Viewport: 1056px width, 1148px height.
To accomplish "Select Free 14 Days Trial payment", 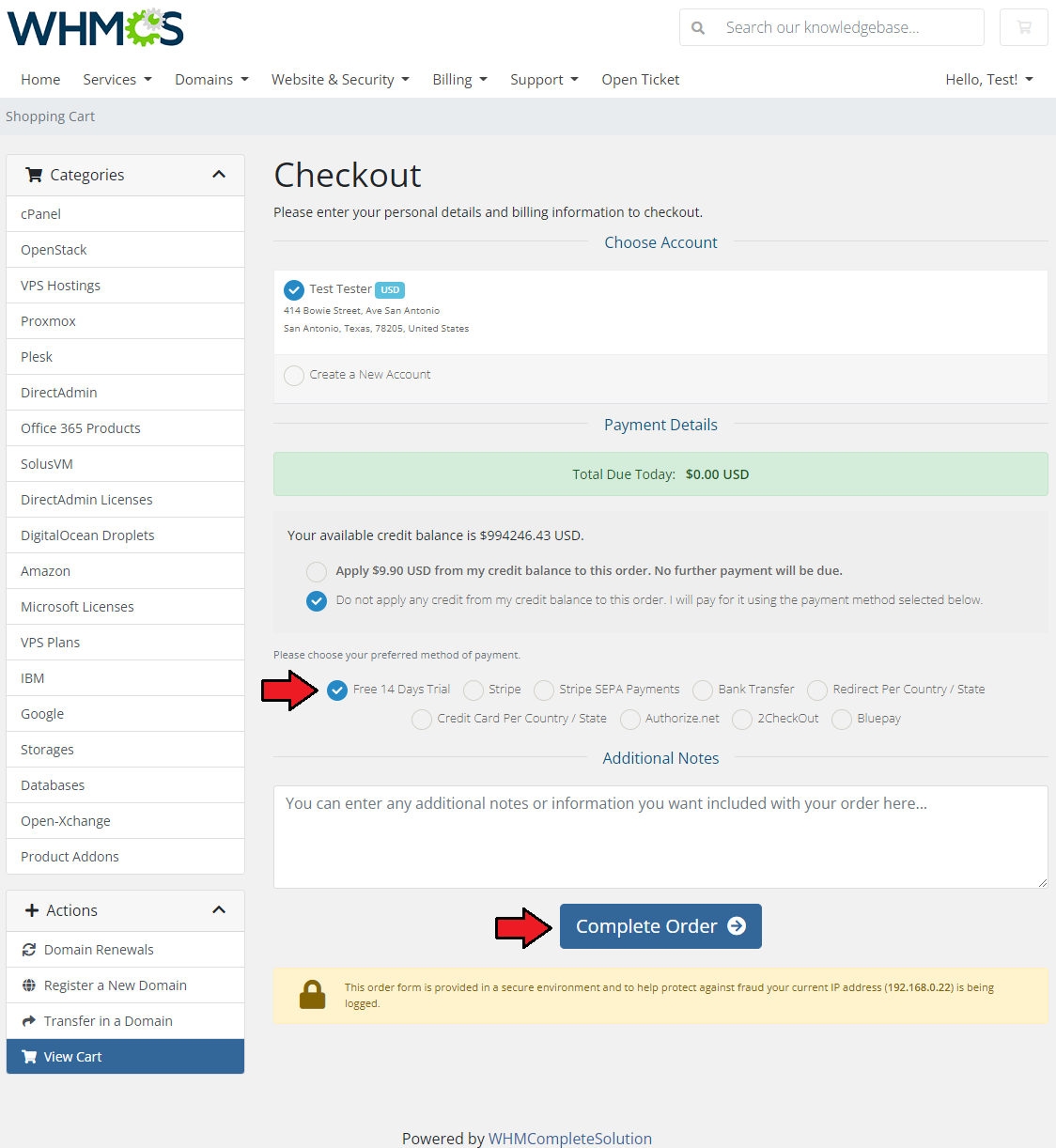I will pos(337,690).
